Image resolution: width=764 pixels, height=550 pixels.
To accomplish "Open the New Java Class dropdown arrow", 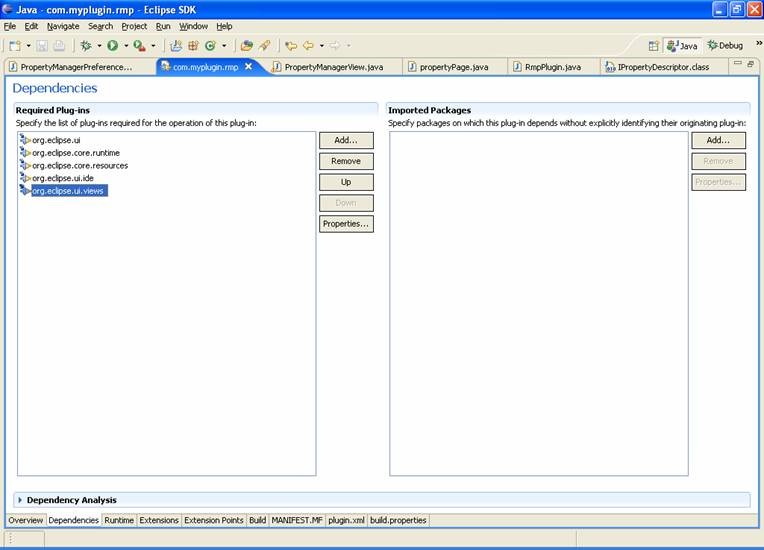I will point(224,46).
